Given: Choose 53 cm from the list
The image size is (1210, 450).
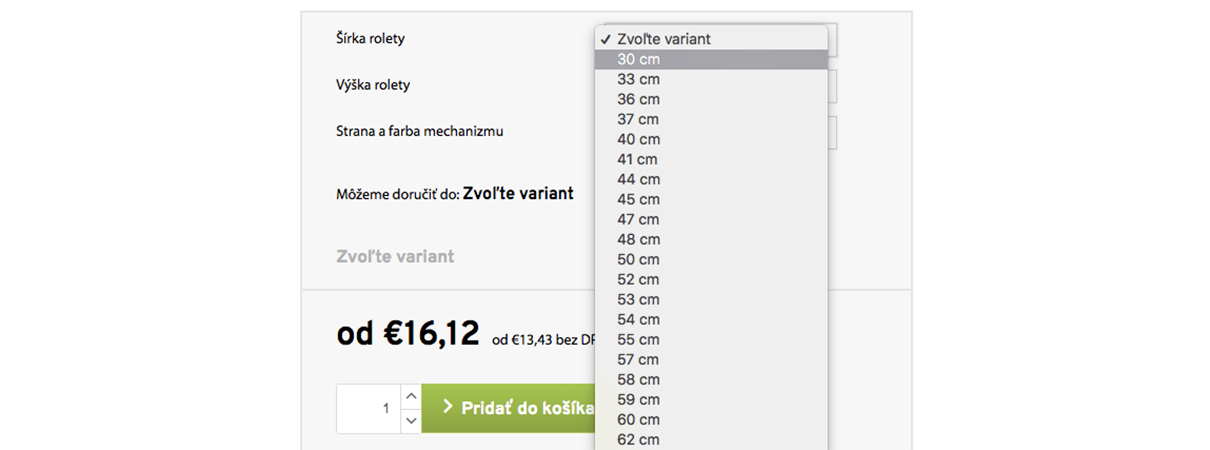Looking at the screenshot, I should coord(711,299).
